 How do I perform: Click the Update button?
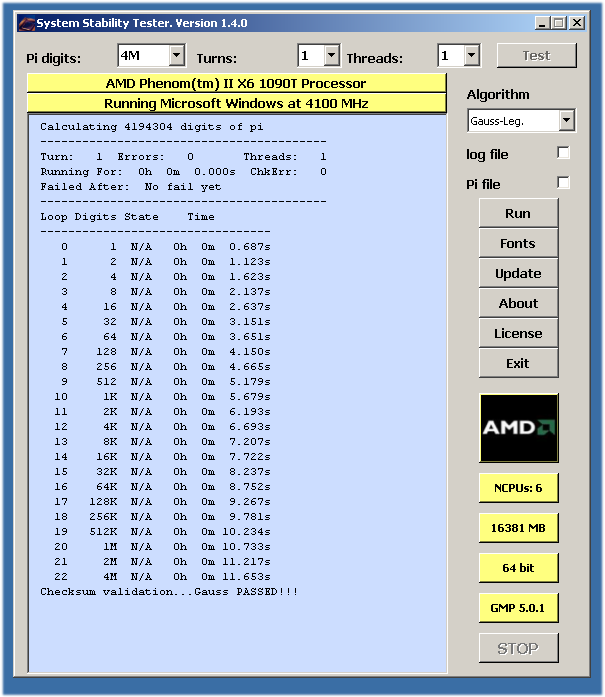coord(518,273)
